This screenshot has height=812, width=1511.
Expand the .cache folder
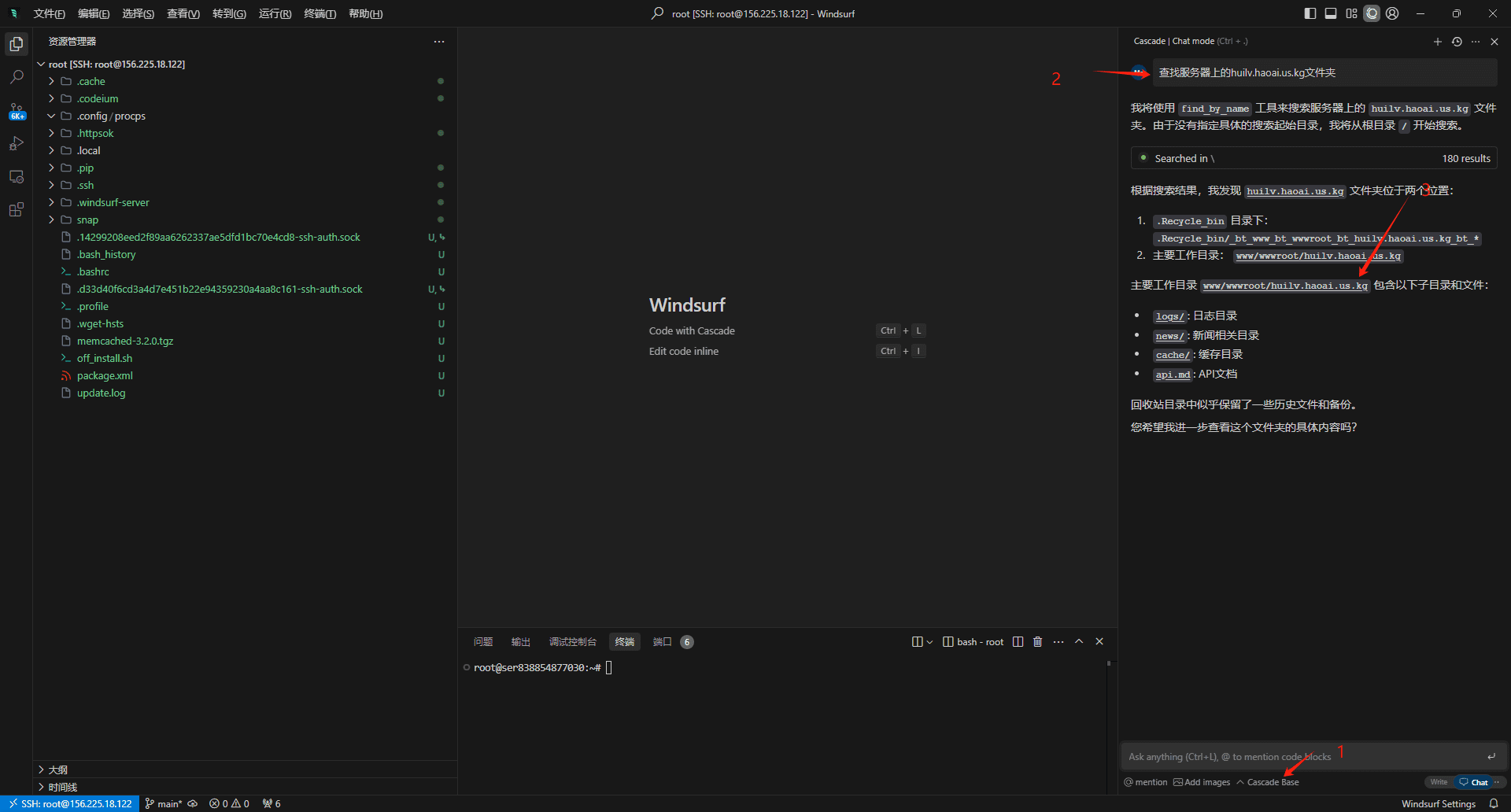(244, 81)
